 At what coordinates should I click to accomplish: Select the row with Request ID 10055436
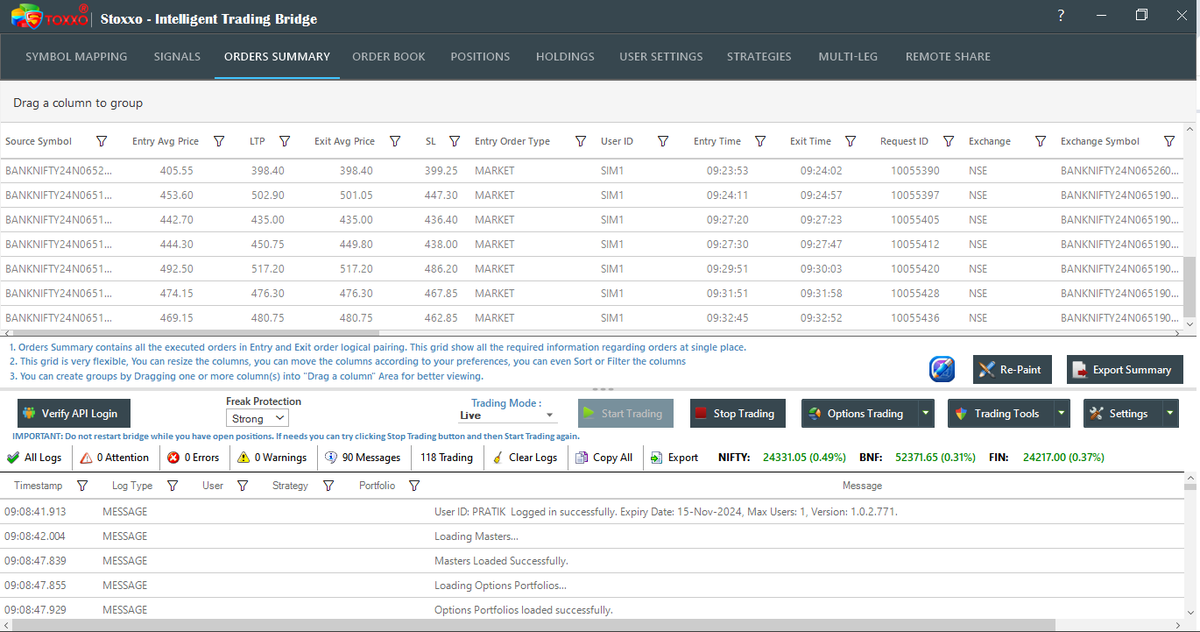(592, 318)
